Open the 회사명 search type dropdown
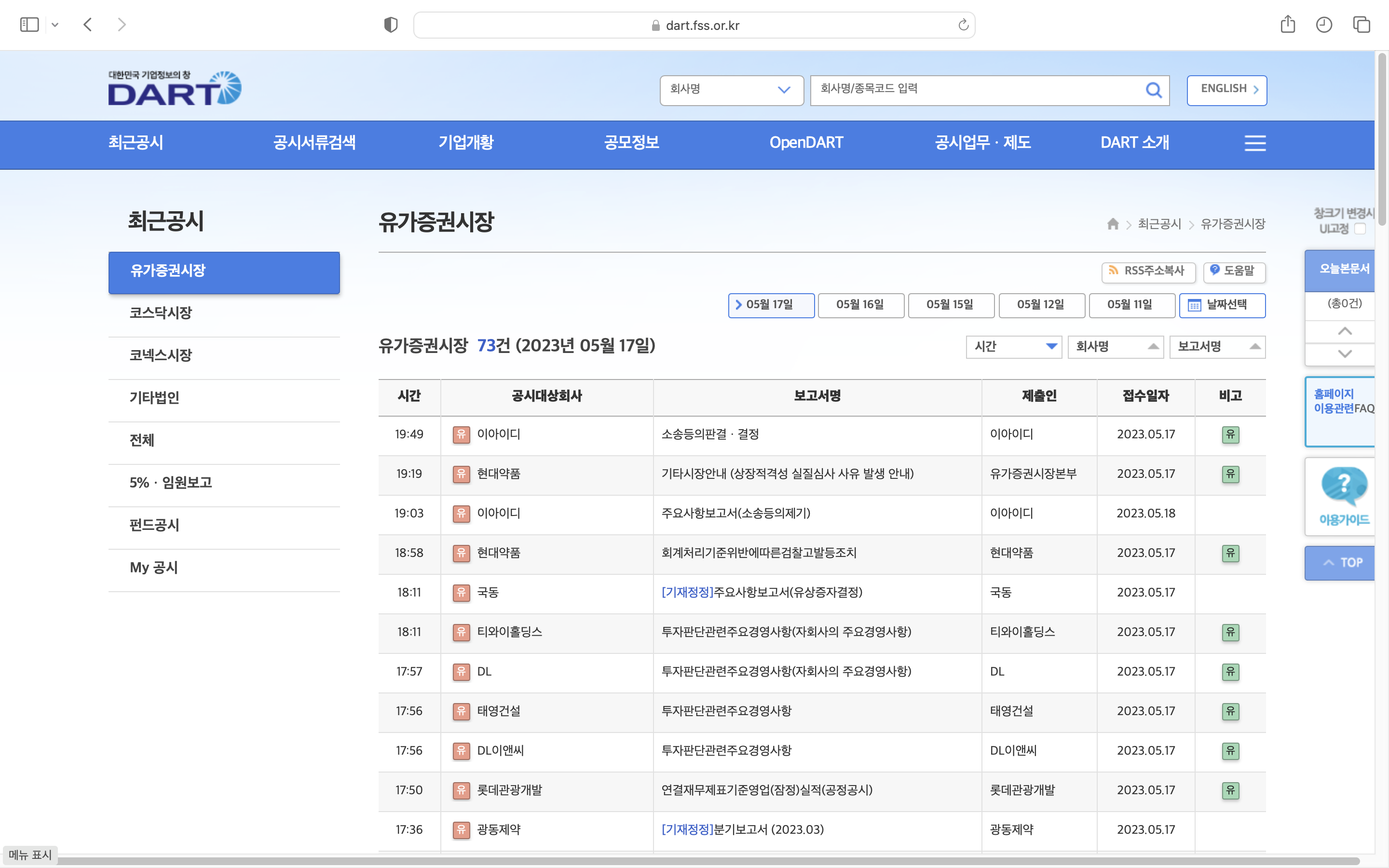Screen dimensions: 1389x868 pyautogui.click(x=731, y=90)
